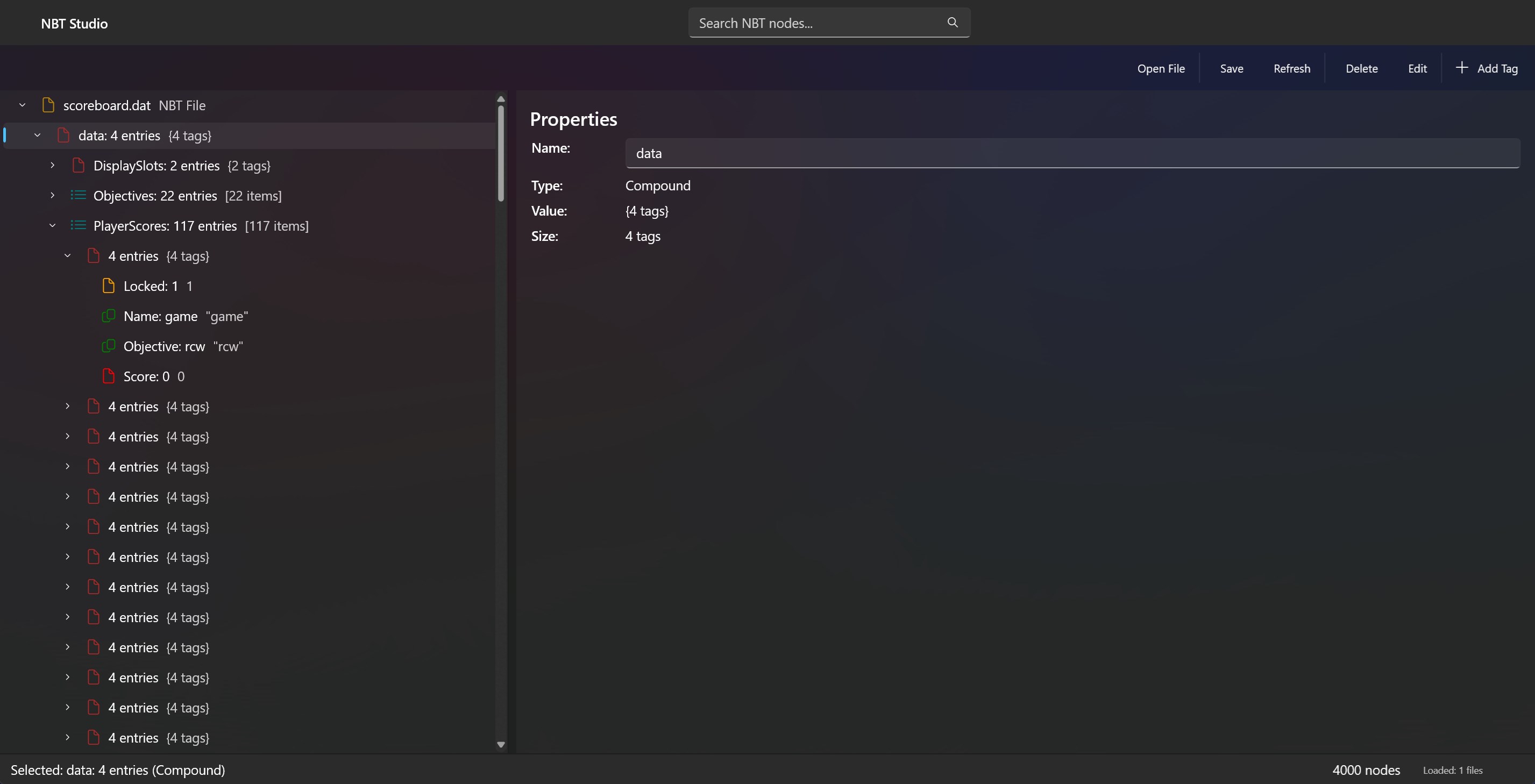Click the scoreboard.dat file icon
The image size is (1535, 784).
click(48, 105)
